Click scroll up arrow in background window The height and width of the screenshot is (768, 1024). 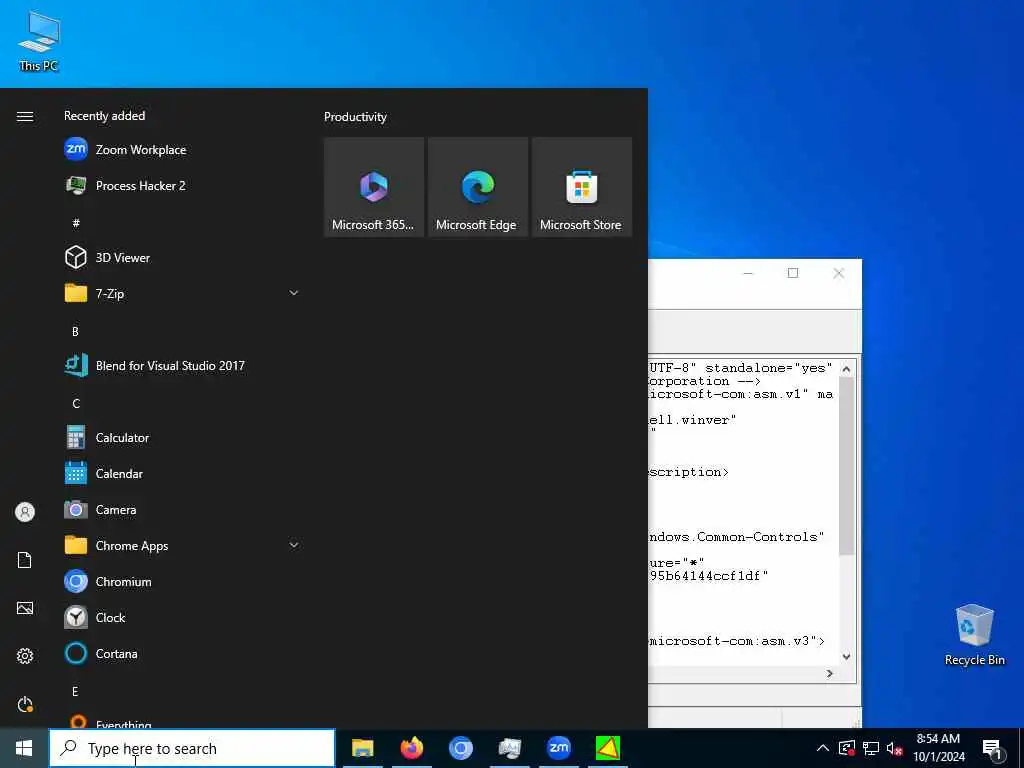tap(846, 369)
